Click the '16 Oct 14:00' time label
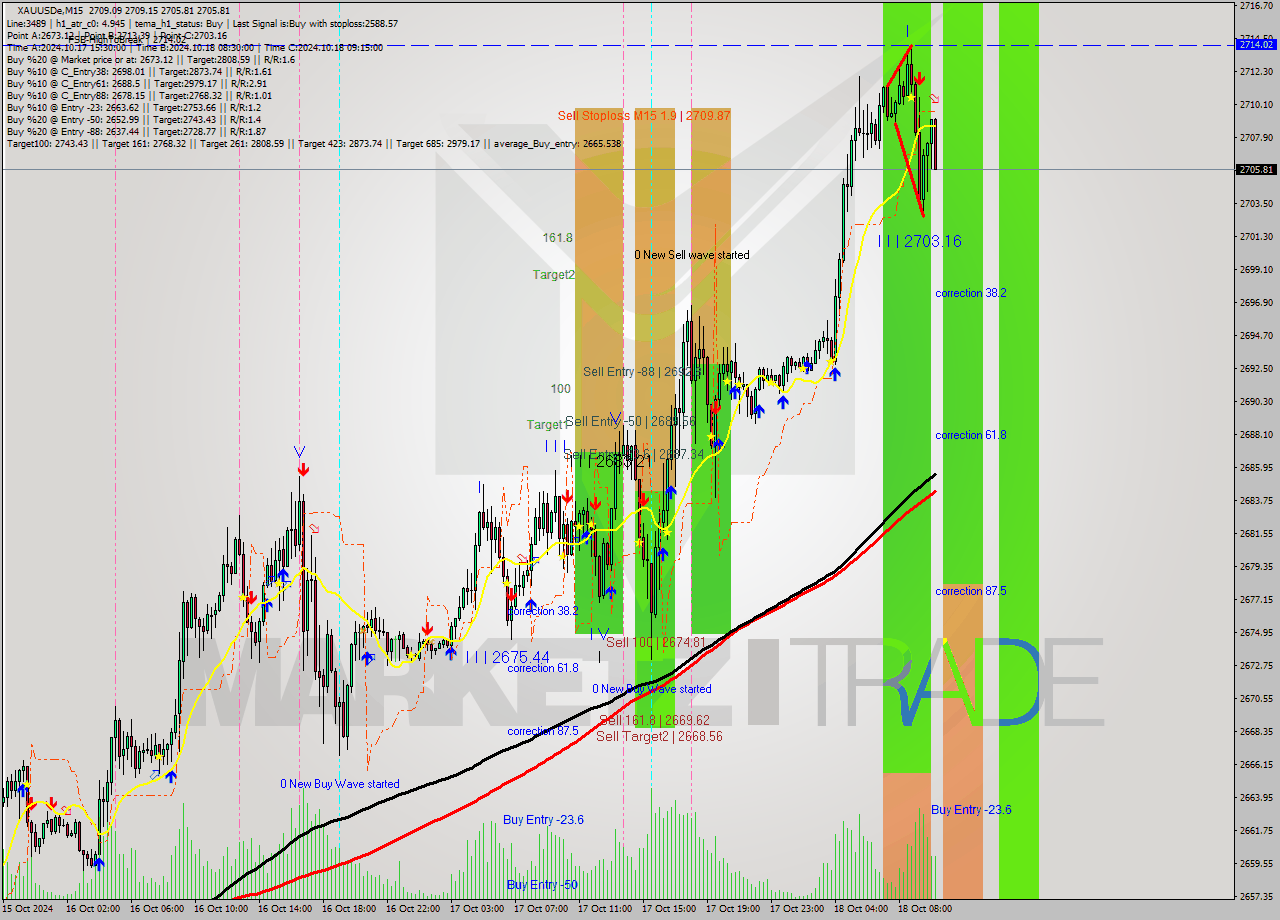This screenshot has width=1280, height=920. tap(284, 909)
